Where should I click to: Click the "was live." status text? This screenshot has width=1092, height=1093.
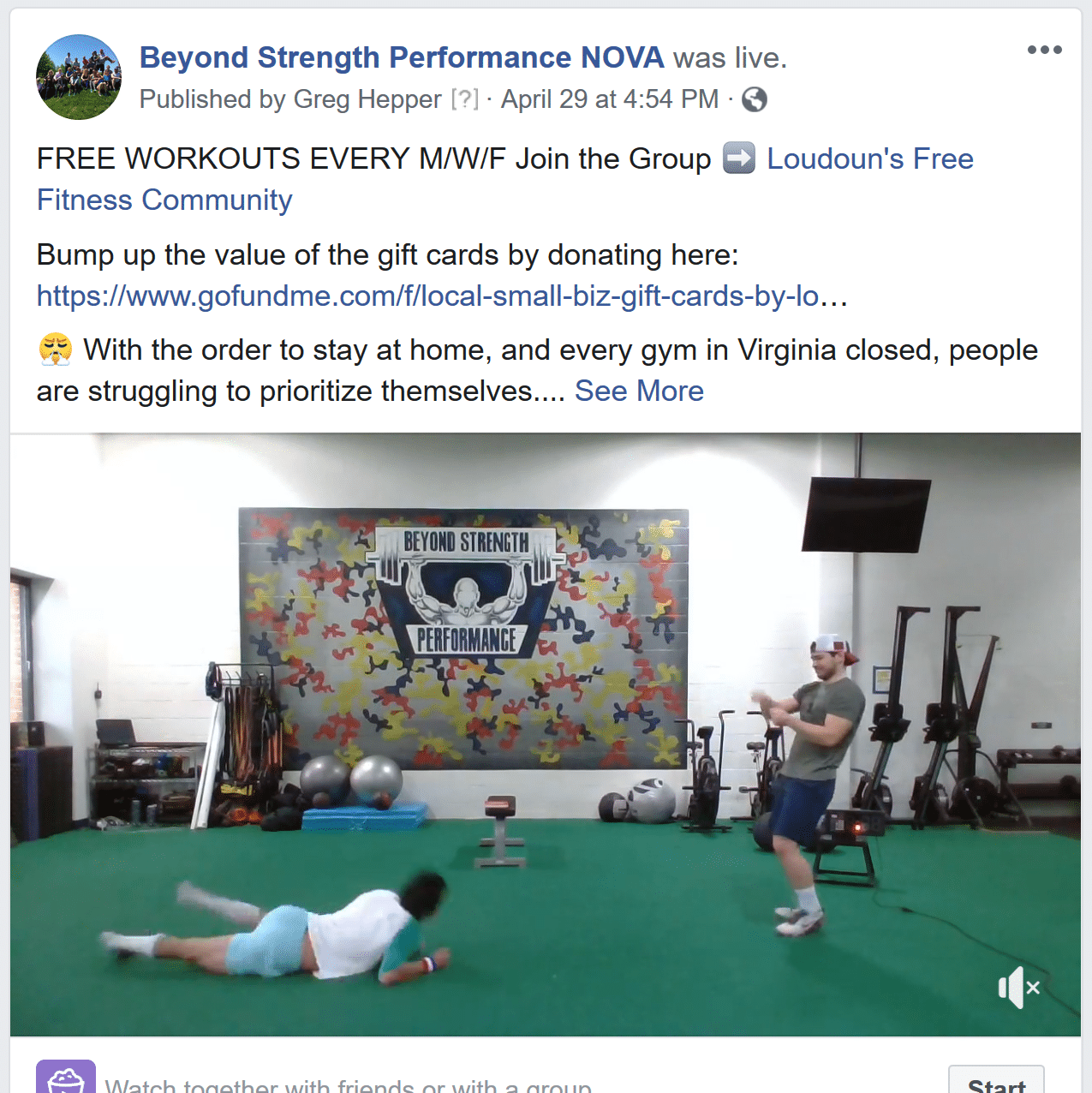pyautogui.click(x=730, y=57)
